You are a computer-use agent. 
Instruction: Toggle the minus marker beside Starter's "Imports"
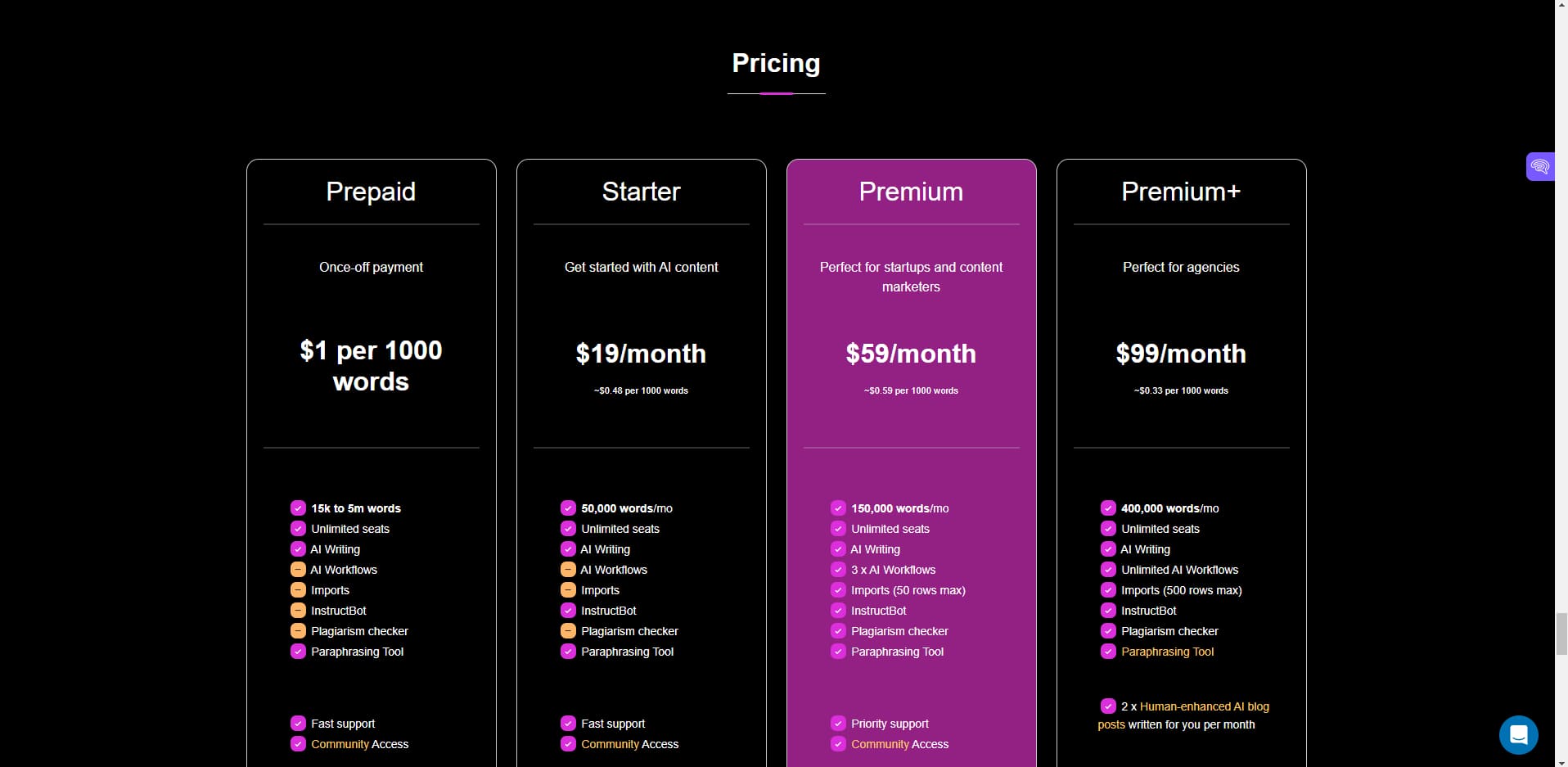point(567,589)
